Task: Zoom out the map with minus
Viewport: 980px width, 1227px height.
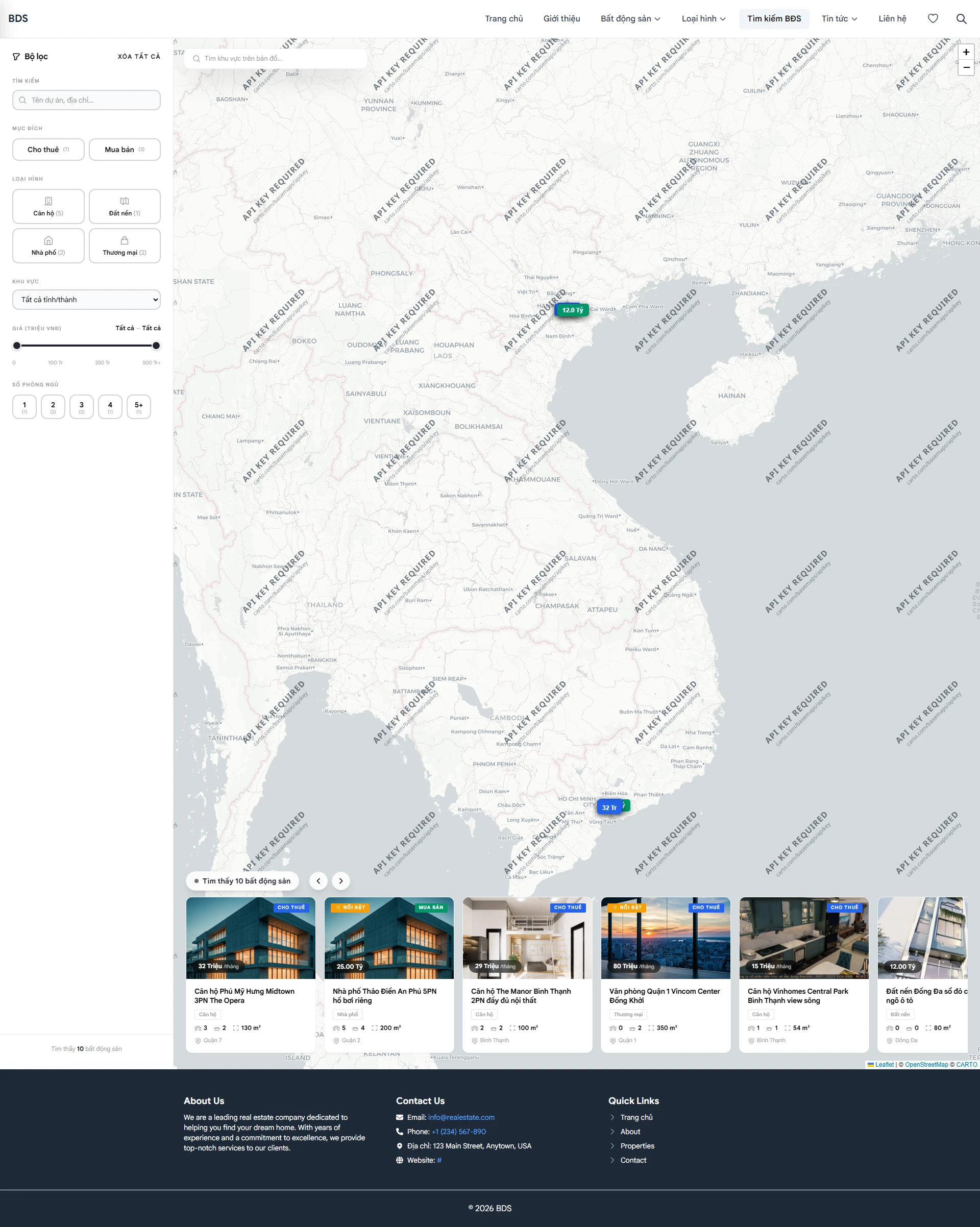Action: pyautogui.click(x=966, y=68)
